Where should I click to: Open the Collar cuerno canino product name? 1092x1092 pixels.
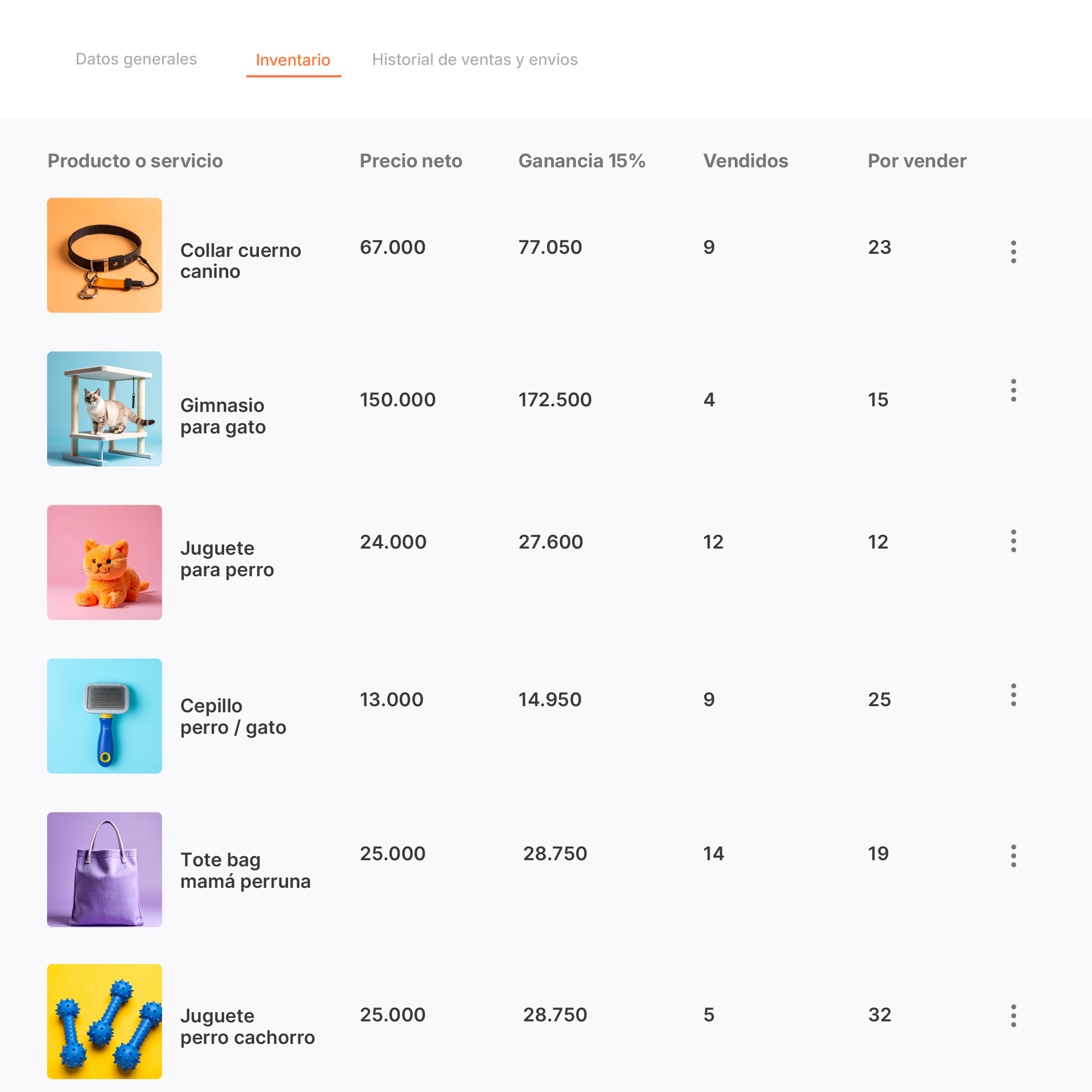pos(240,260)
